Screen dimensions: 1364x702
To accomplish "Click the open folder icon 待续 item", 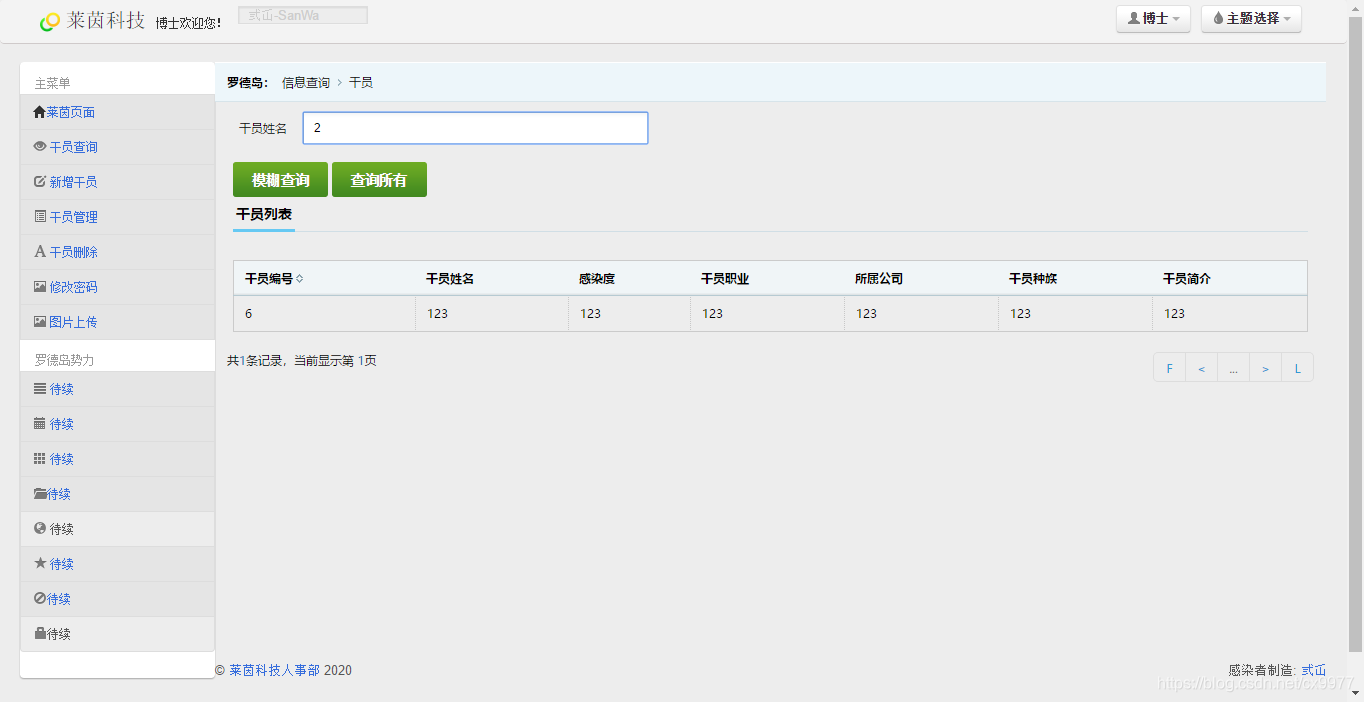I will click(x=40, y=493).
